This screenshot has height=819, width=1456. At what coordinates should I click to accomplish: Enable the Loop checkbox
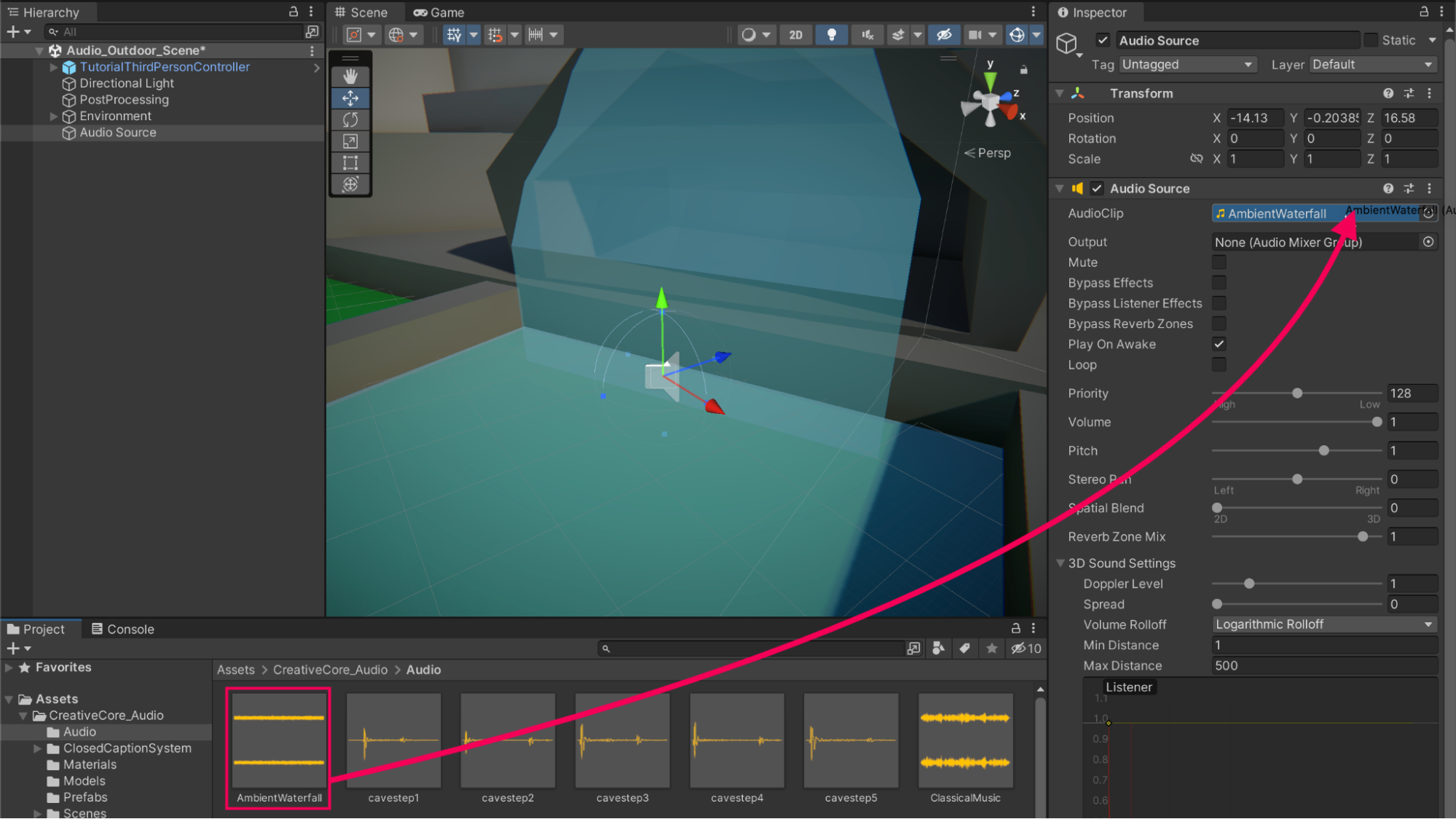tap(1219, 364)
